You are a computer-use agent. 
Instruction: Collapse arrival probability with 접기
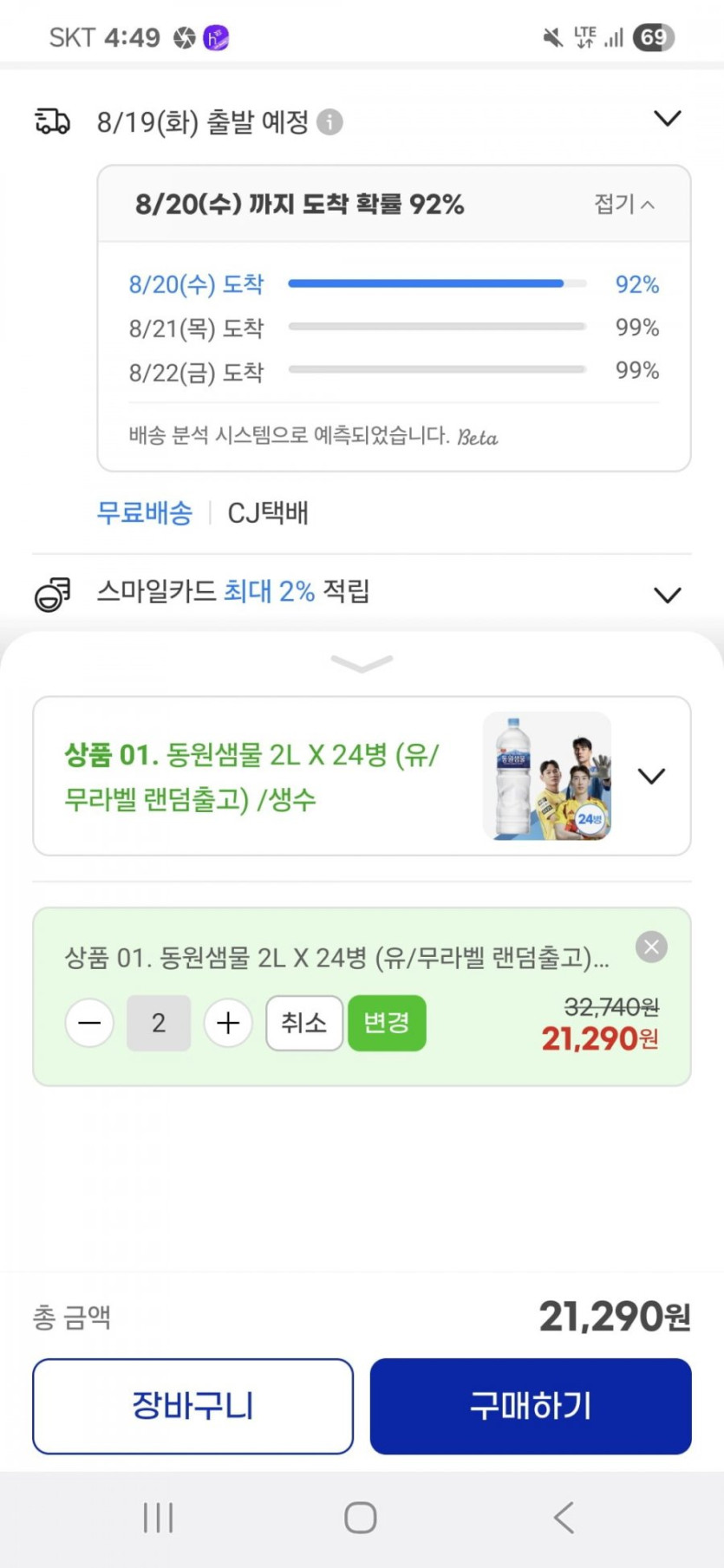(623, 204)
